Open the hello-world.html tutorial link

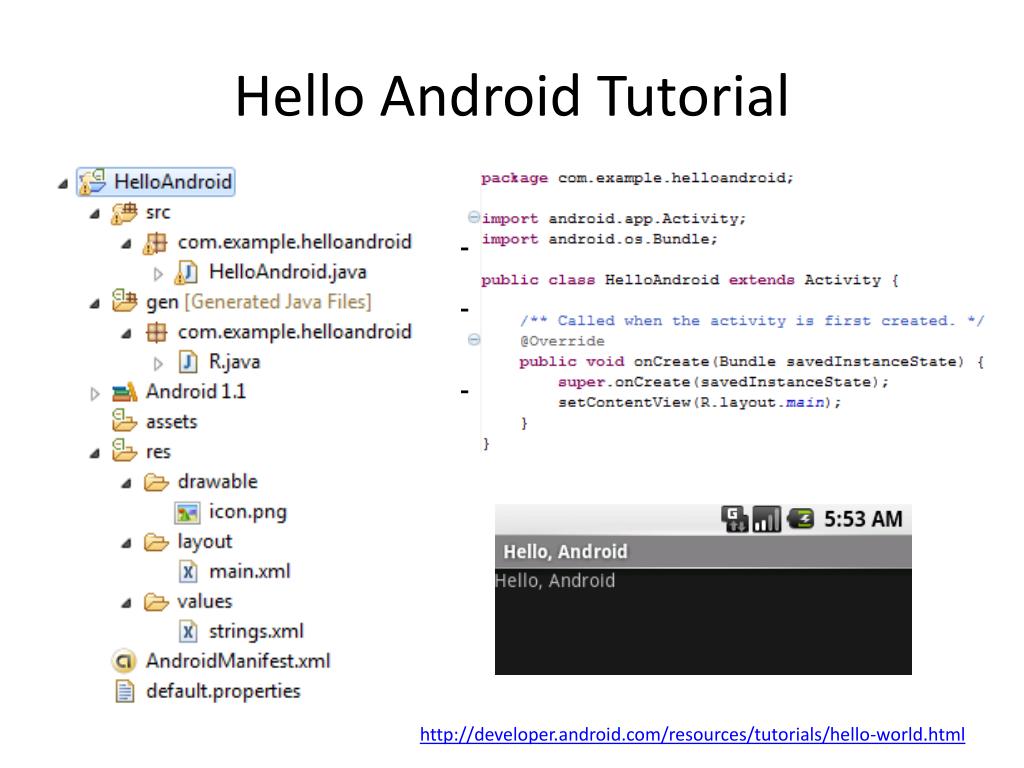tap(692, 735)
